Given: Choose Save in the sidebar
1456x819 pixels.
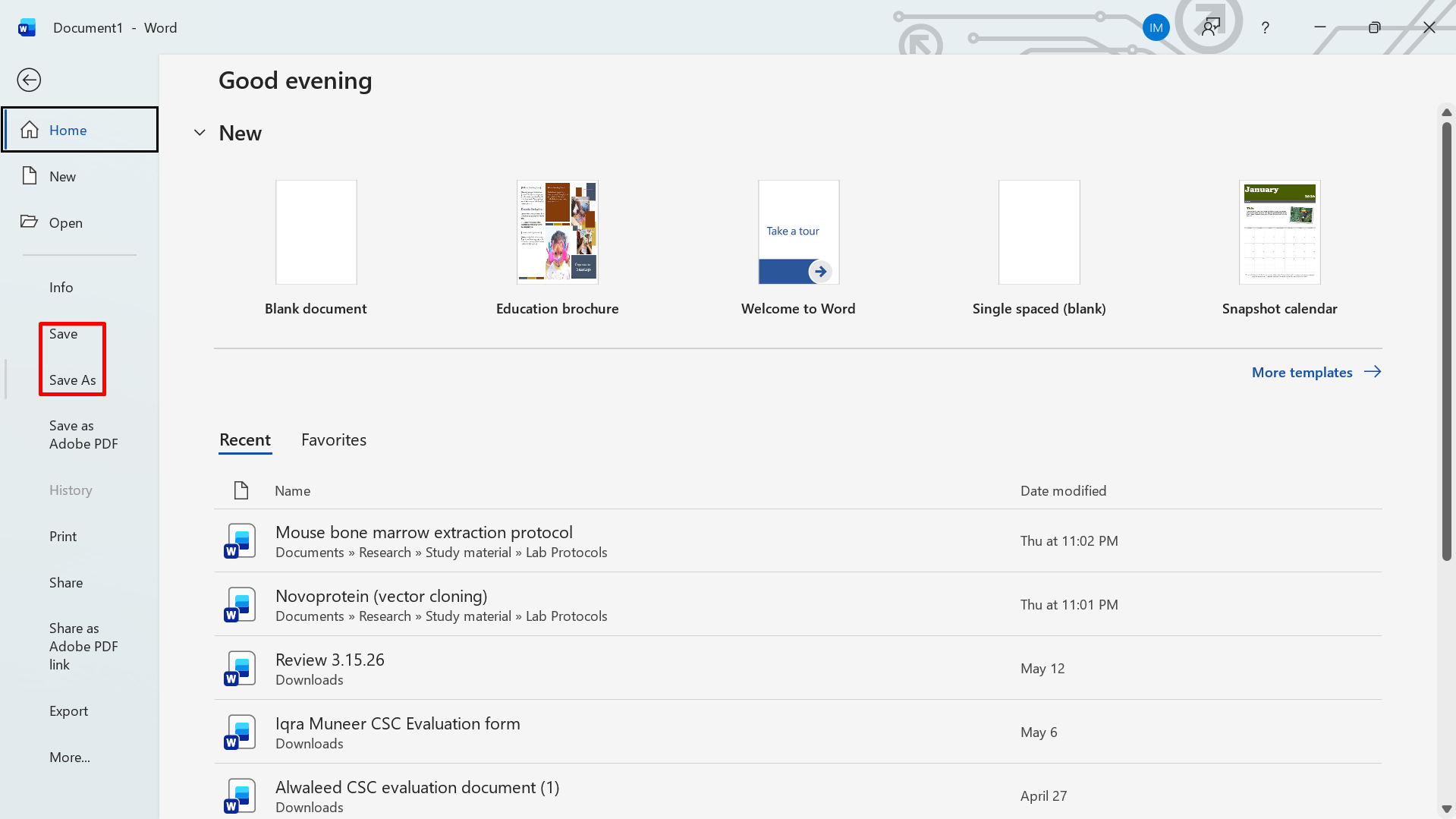Looking at the screenshot, I should [64, 333].
